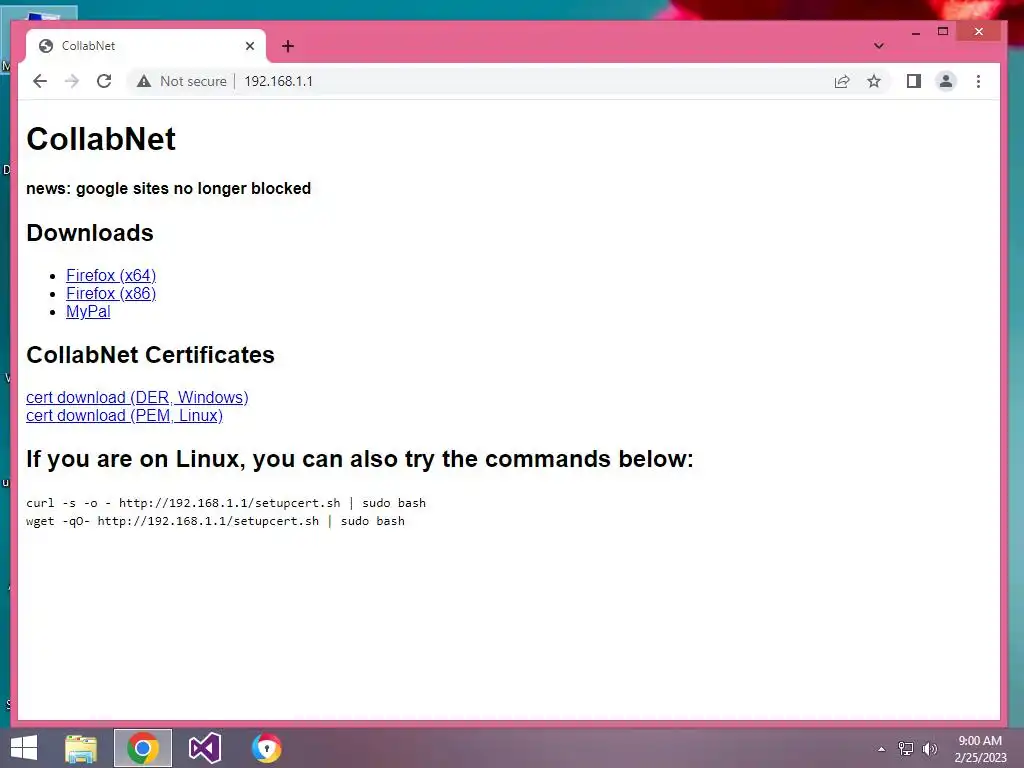This screenshot has width=1024, height=768.
Task: Open the Windows Start menu
Action: click(x=24, y=748)
